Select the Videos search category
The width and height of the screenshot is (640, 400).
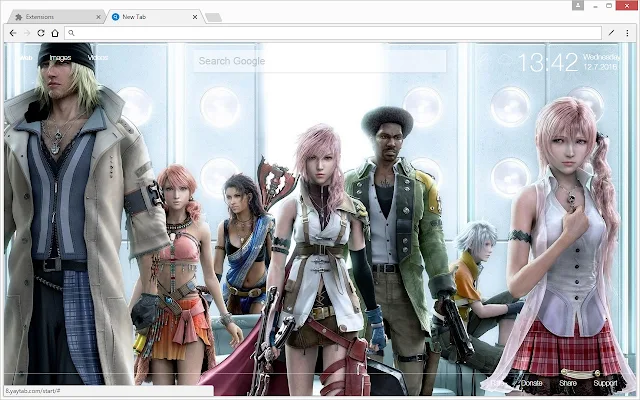[x=98, y=58]
